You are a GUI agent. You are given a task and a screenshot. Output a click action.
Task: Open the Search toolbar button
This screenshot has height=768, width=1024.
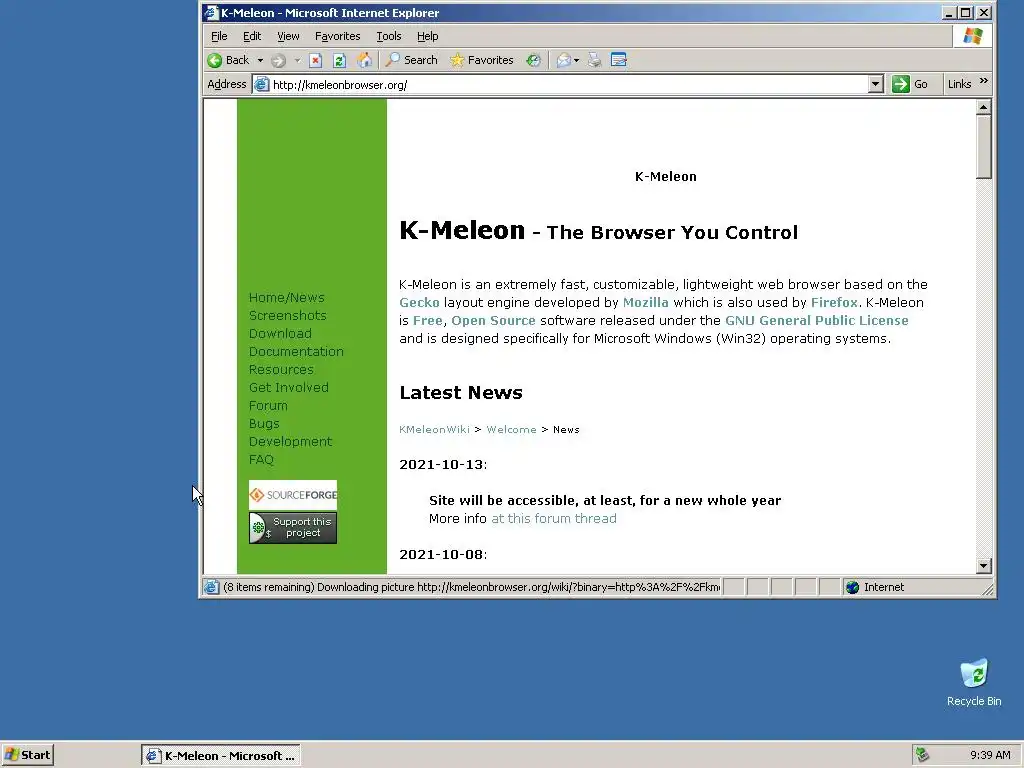pos(411,60)
